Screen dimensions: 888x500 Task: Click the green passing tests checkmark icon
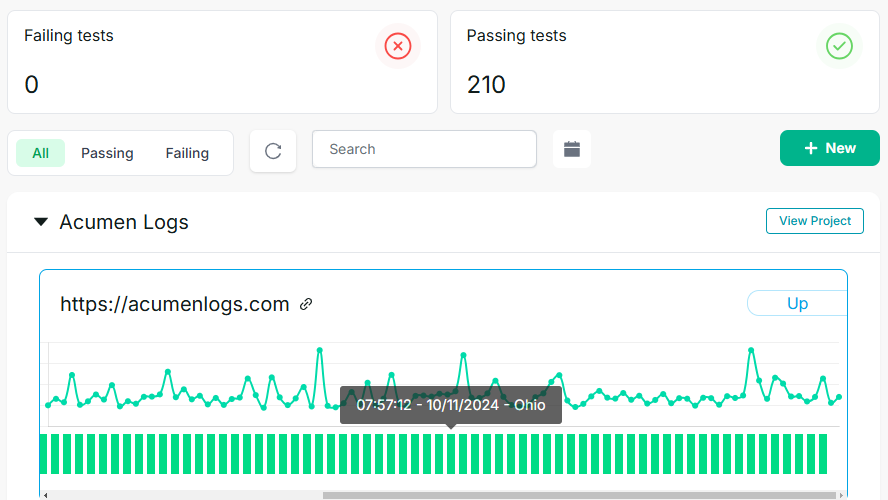(x=839, y=46)
